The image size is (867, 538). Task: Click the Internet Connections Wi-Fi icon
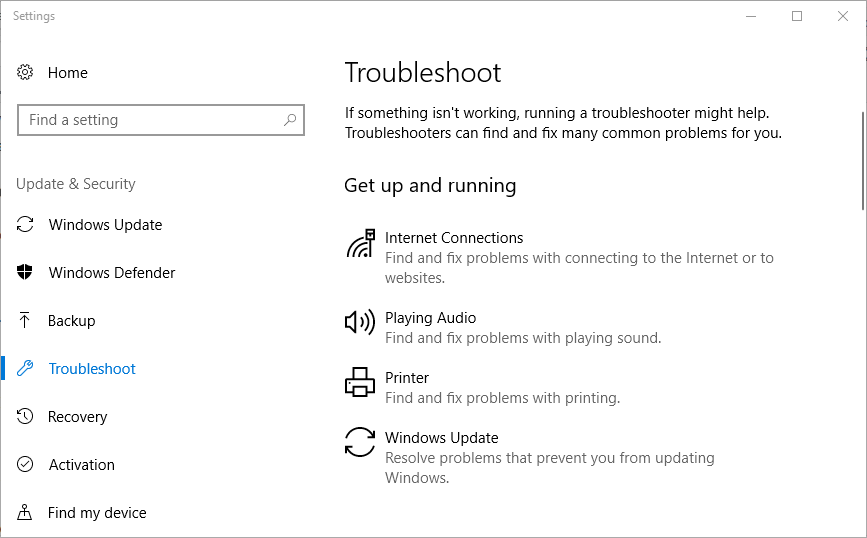[x=360, y=245]
